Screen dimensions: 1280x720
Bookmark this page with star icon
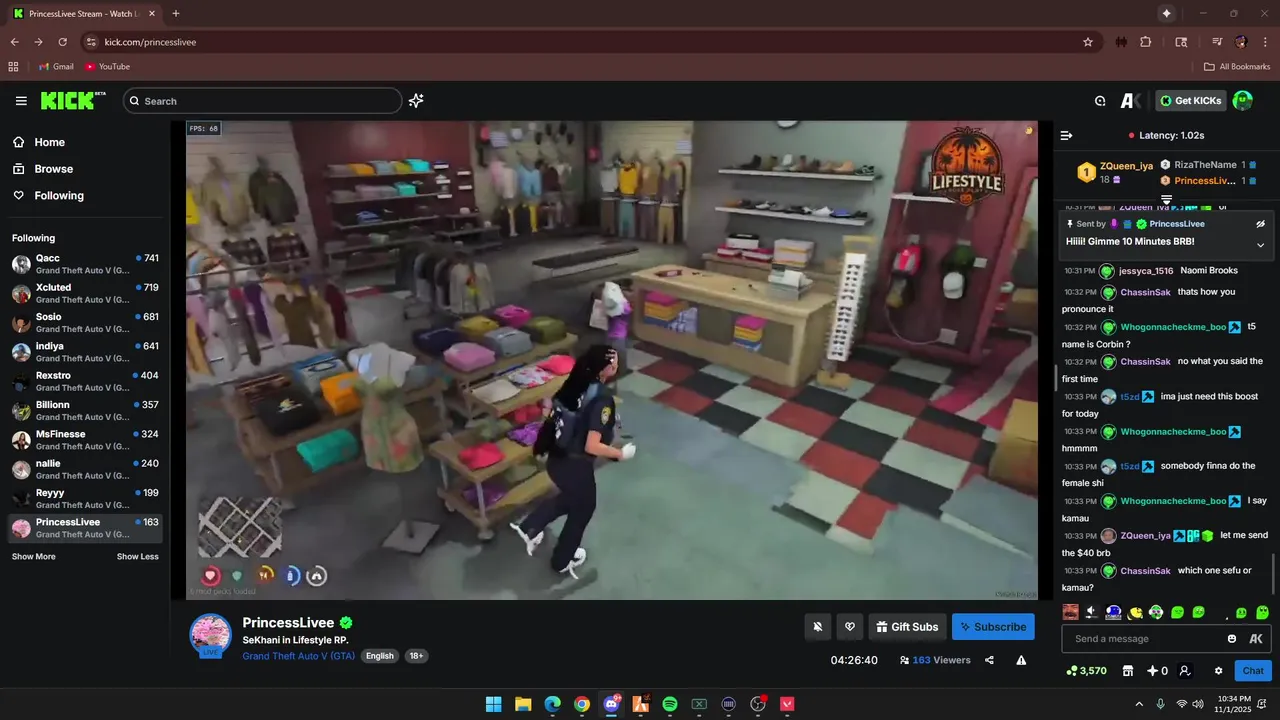[1088, 42]
